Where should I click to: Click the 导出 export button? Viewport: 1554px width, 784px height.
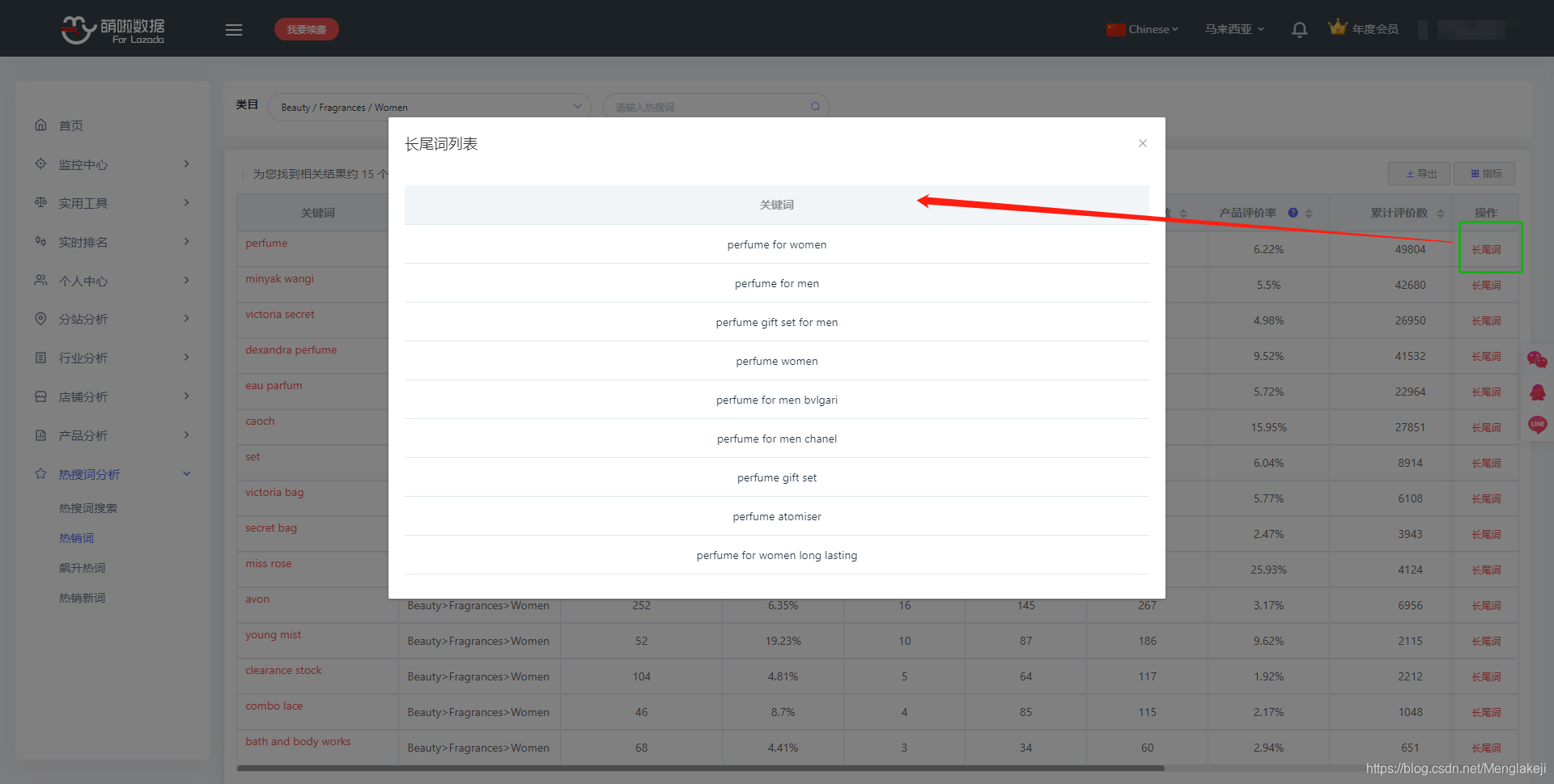[1420, 174]
